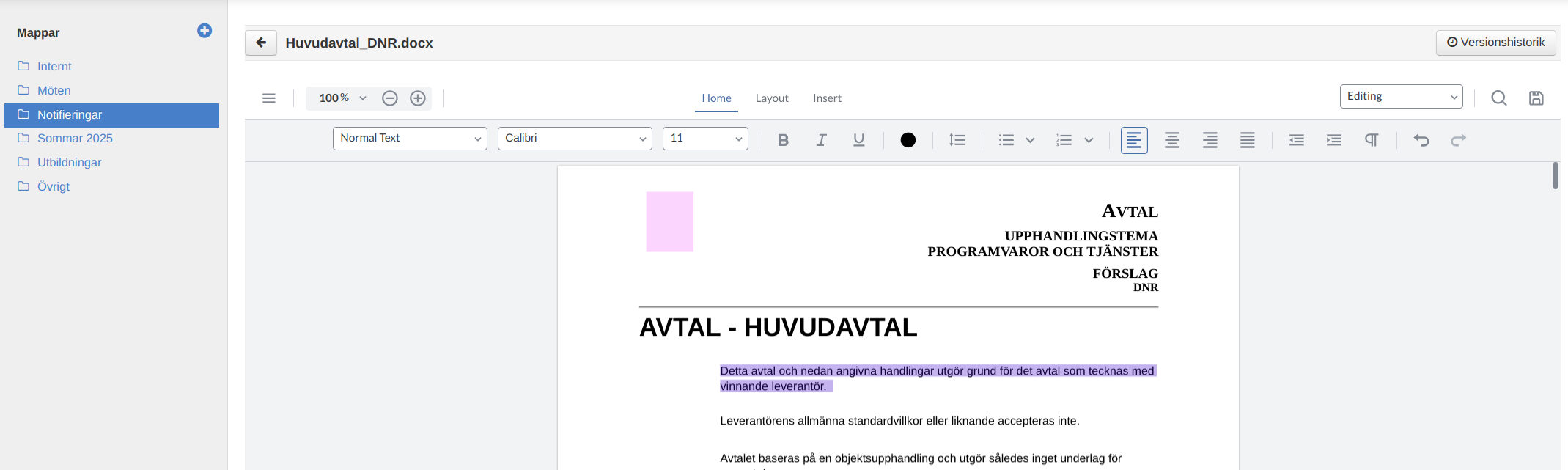Click the black font color swatch

pyautogui.click(x=908, y=140)
